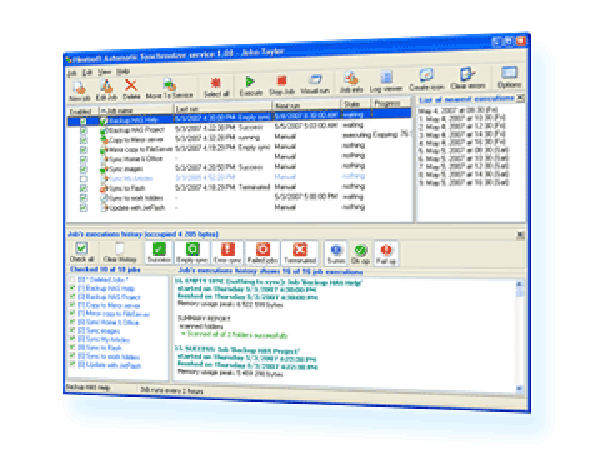
Task: Click the history log scrollbar down arrow
Action: pyautogui.click(x=519, y=388)
